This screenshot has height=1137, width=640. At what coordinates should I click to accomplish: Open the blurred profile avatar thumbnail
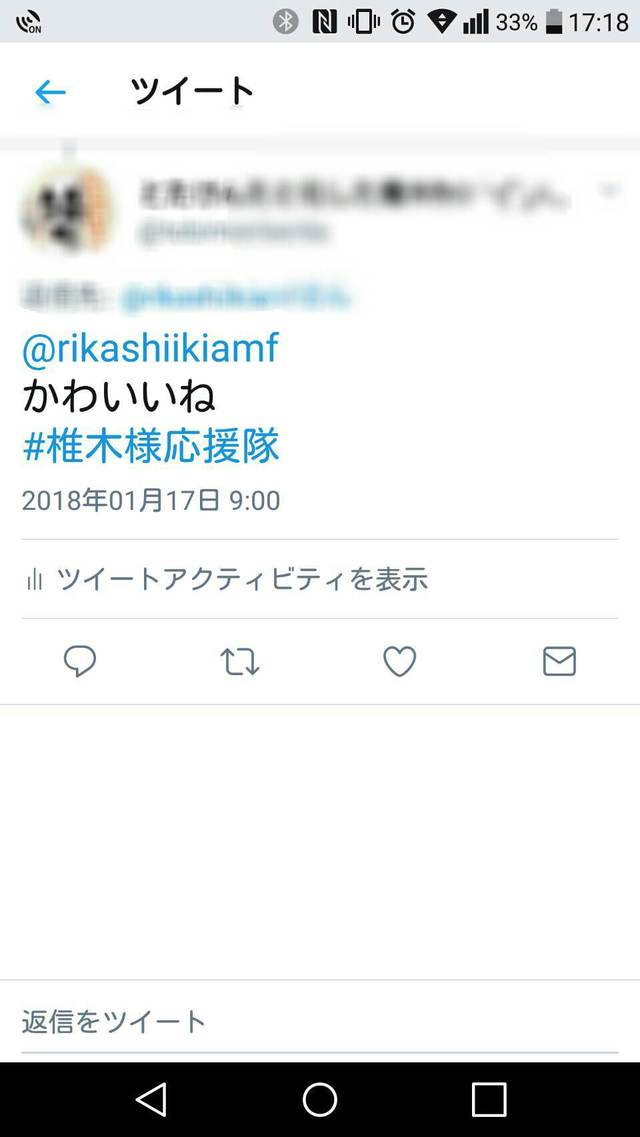[x=67, y=207]
